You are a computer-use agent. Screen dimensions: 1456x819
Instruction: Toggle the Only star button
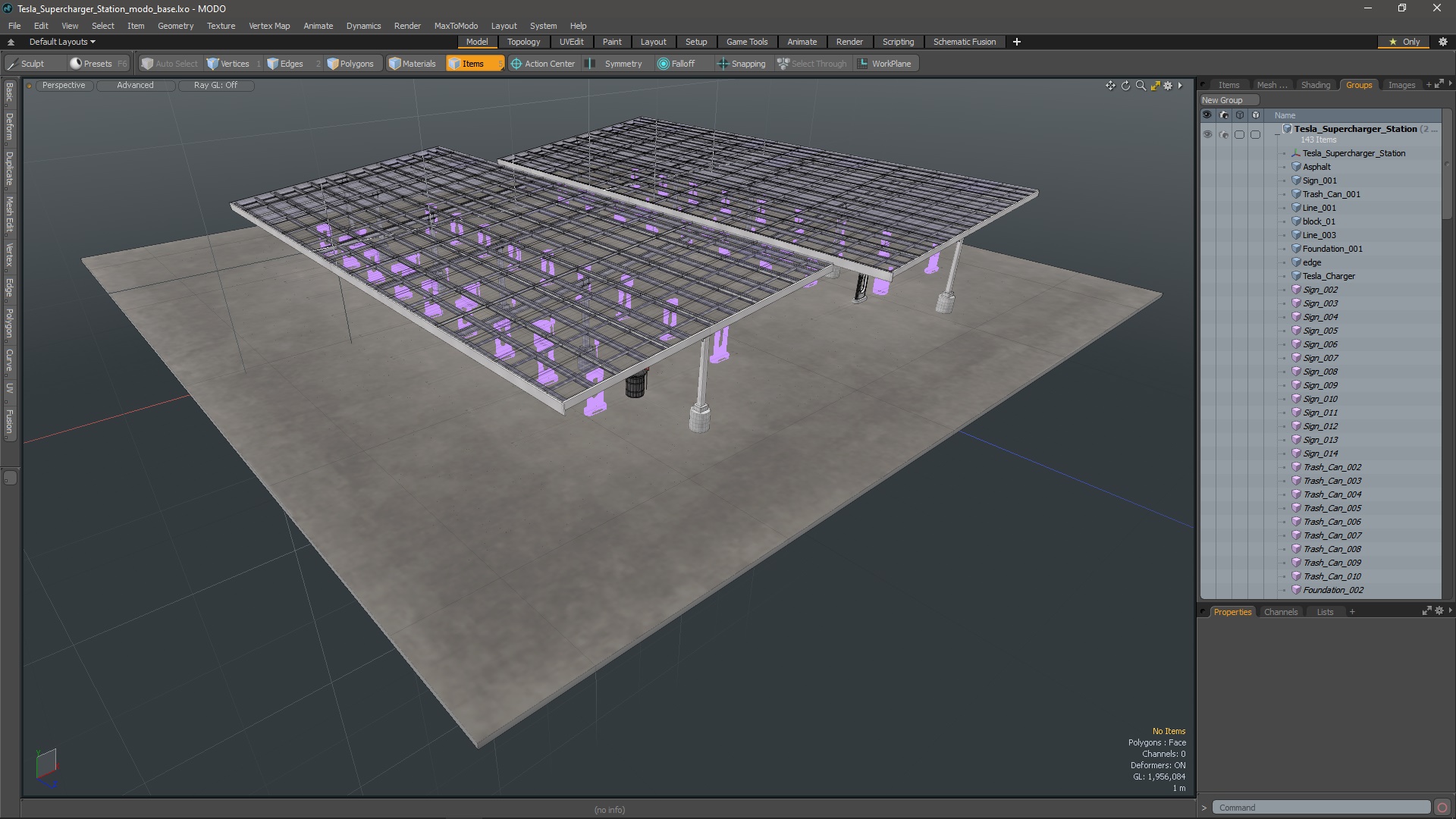[1404, 42]
